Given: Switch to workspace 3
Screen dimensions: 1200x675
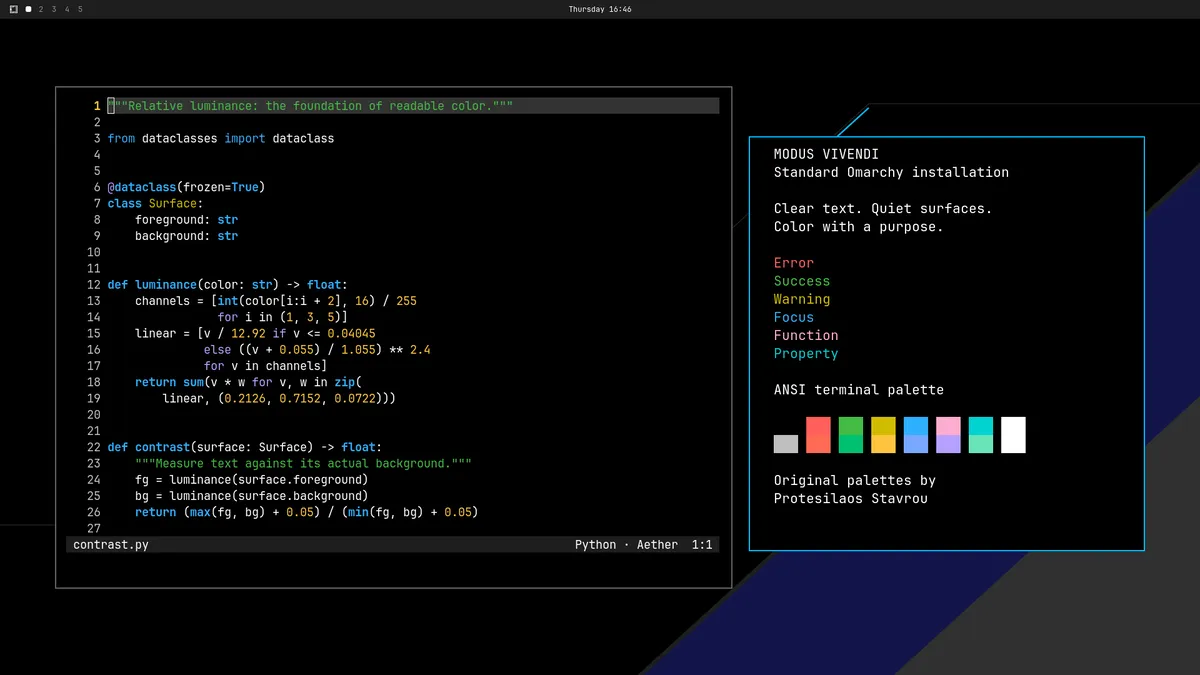Looking at the screenshot, I should [x=54, y=9].
